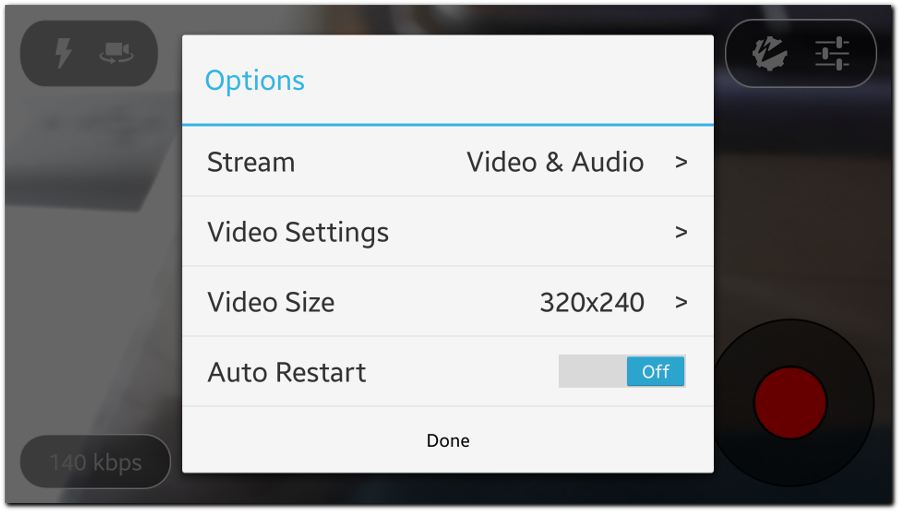Expand the Video Settings chevron arrow
This screenshot has height=512, width=900.
click(x=681, y=232)
